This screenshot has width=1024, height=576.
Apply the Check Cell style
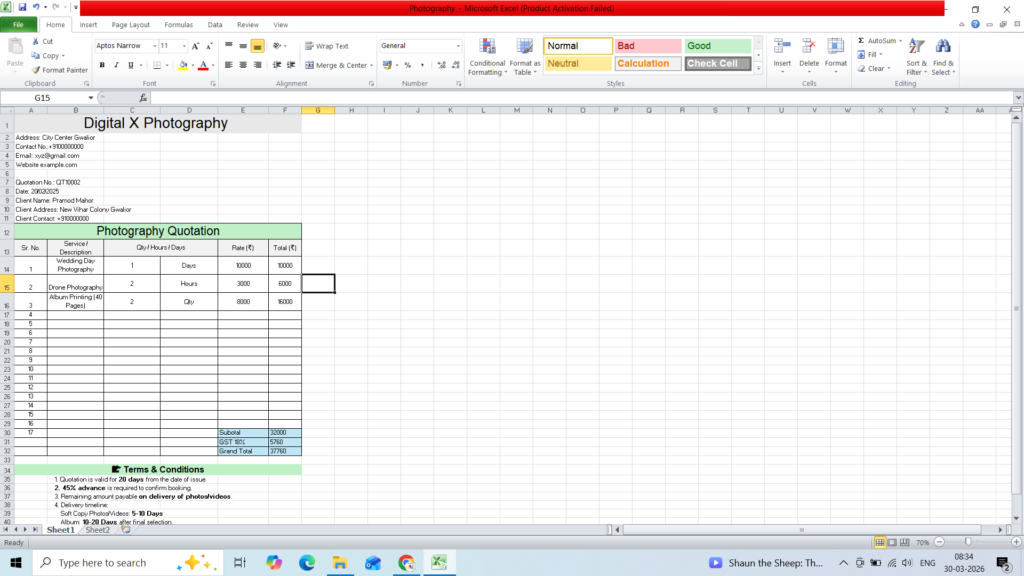(718, 63)
